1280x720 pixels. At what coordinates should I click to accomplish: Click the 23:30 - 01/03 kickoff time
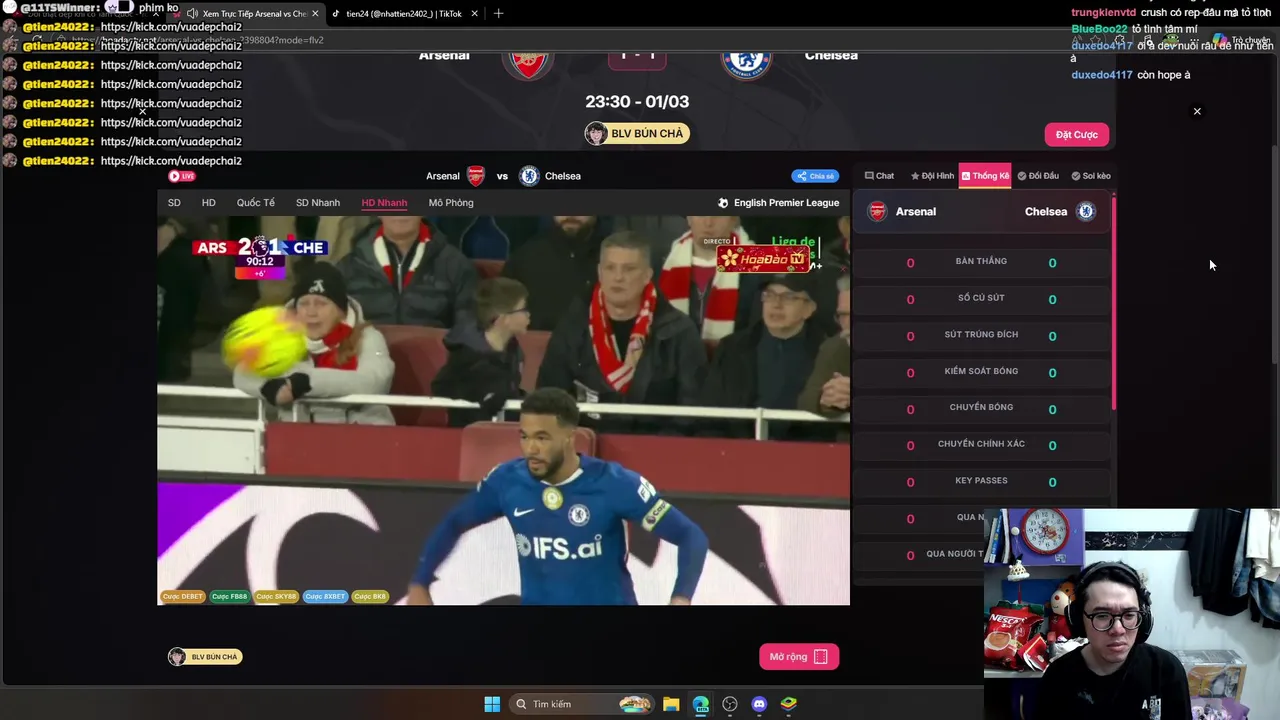tap(637, 101)
